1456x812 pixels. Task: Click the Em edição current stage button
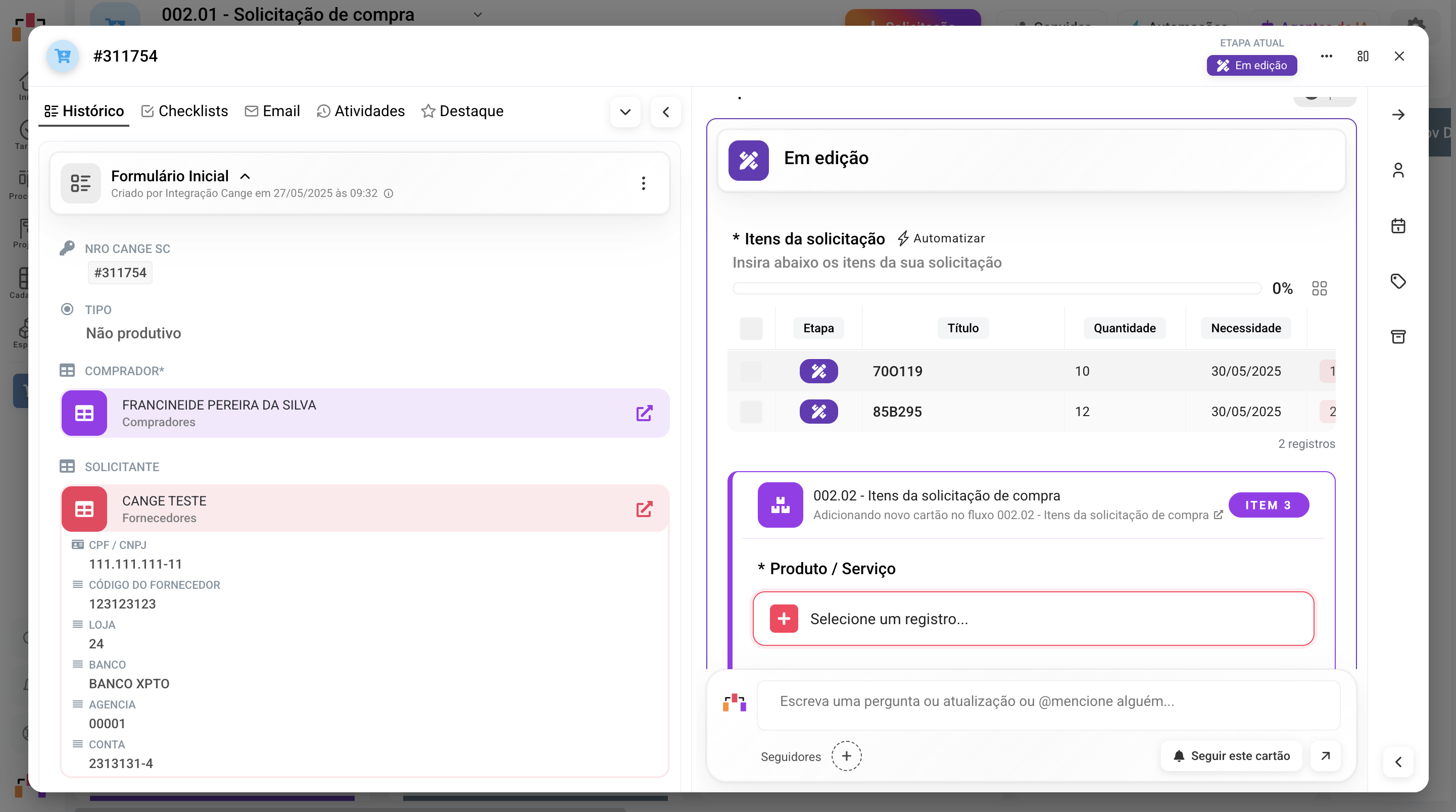click(x=1251, y=66)
